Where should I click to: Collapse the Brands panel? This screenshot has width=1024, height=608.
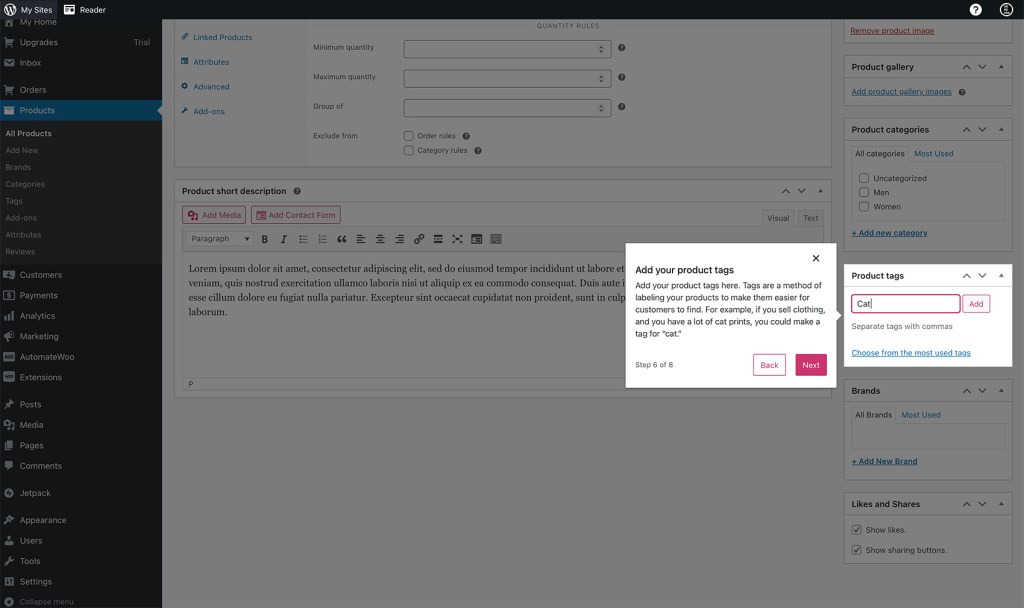coord(1001,391)
